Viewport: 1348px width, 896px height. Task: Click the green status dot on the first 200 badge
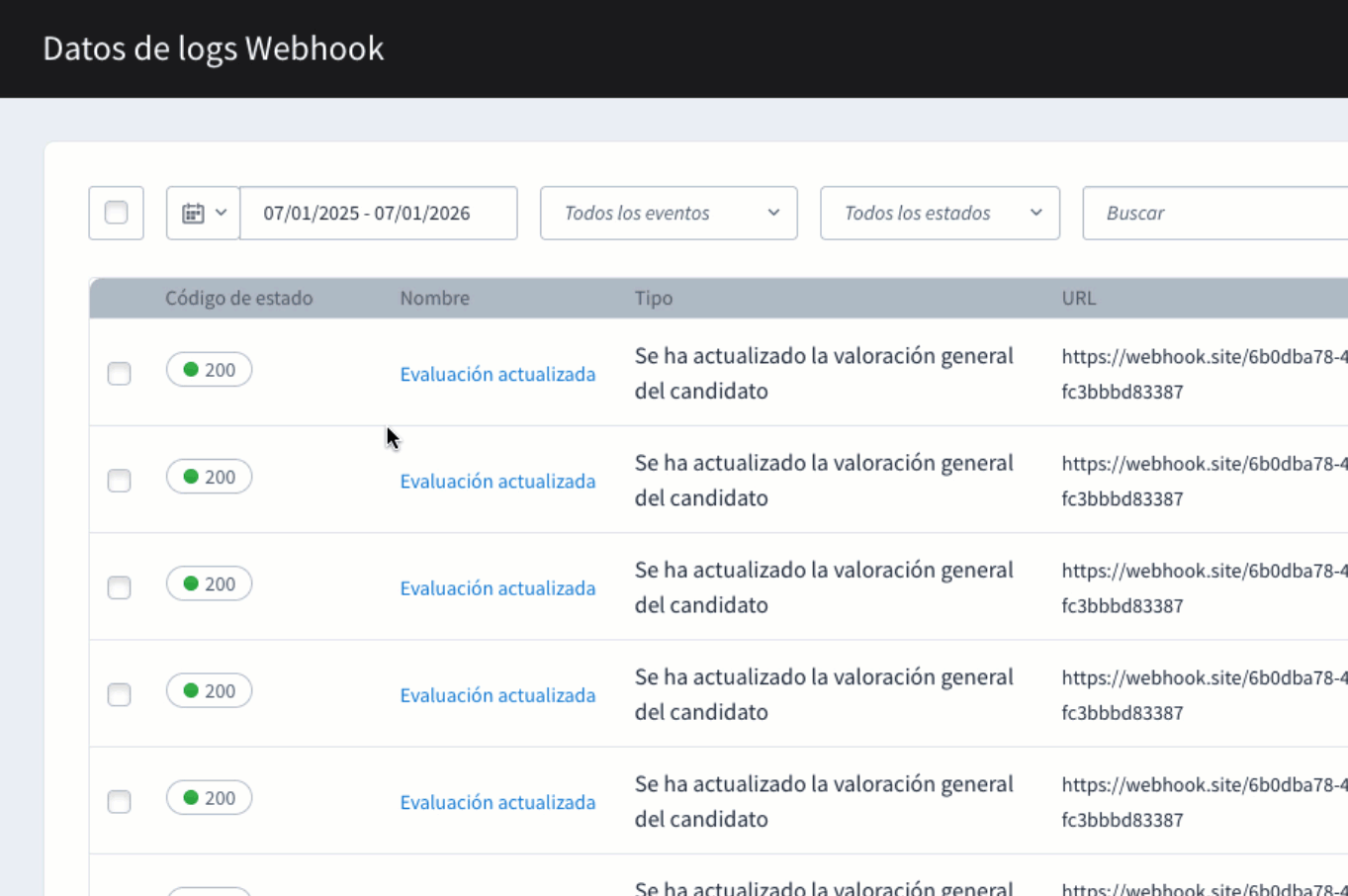193,369
